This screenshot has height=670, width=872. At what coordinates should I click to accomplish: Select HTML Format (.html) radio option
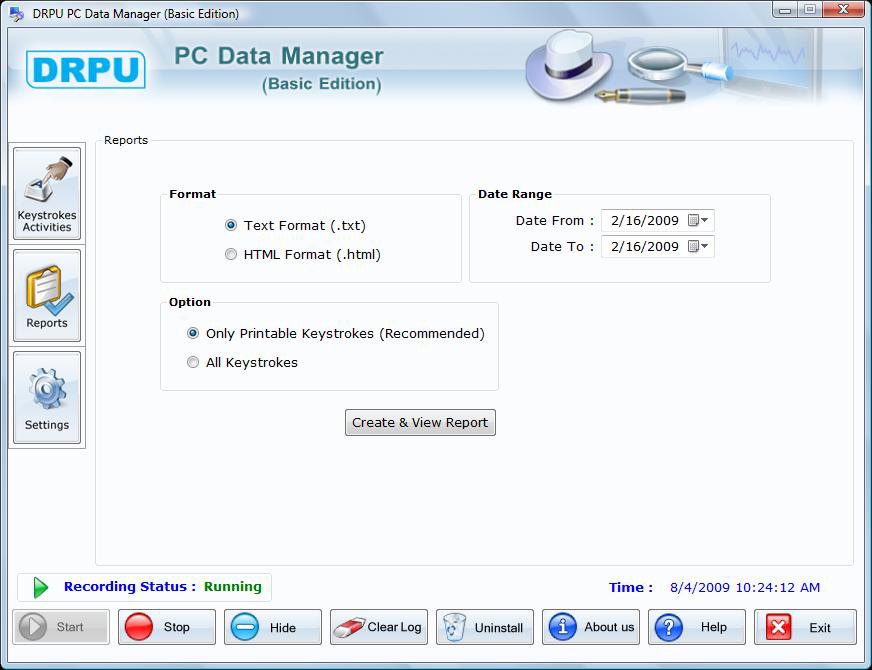point(231,254)
